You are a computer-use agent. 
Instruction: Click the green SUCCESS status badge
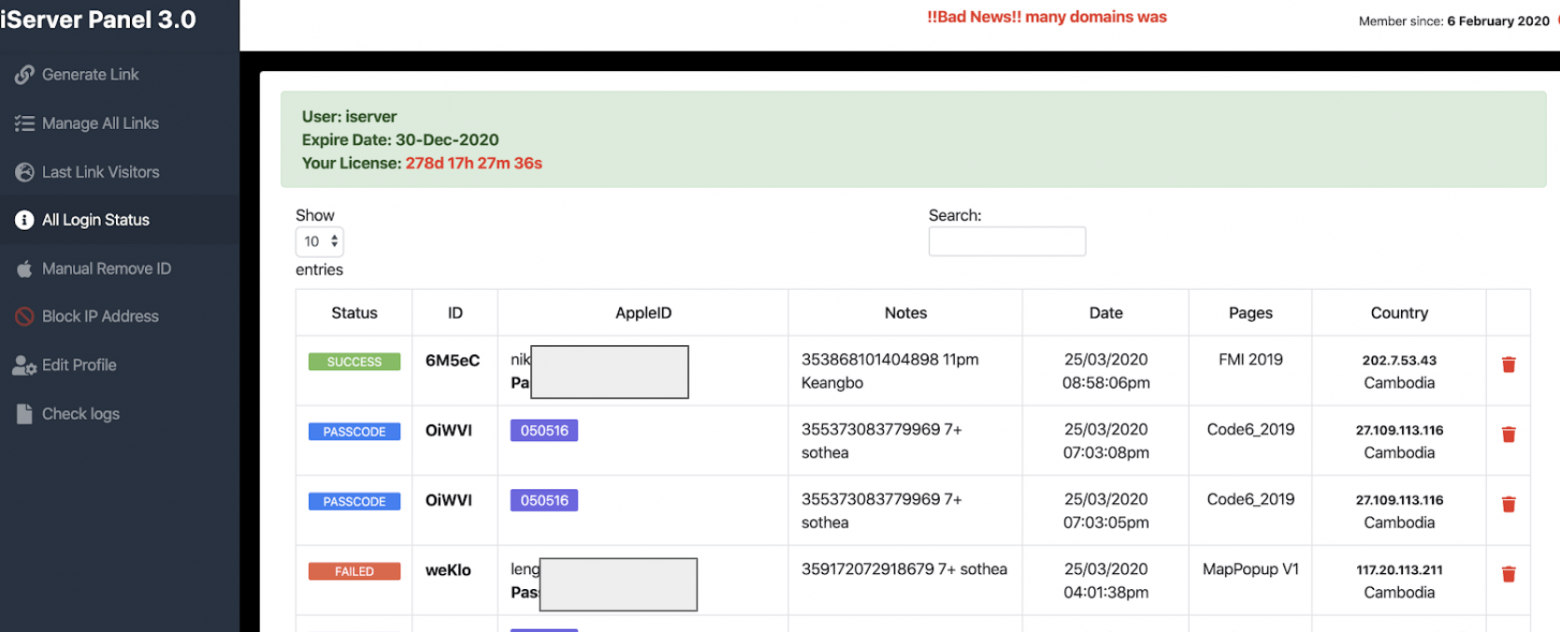click(354, 362)
